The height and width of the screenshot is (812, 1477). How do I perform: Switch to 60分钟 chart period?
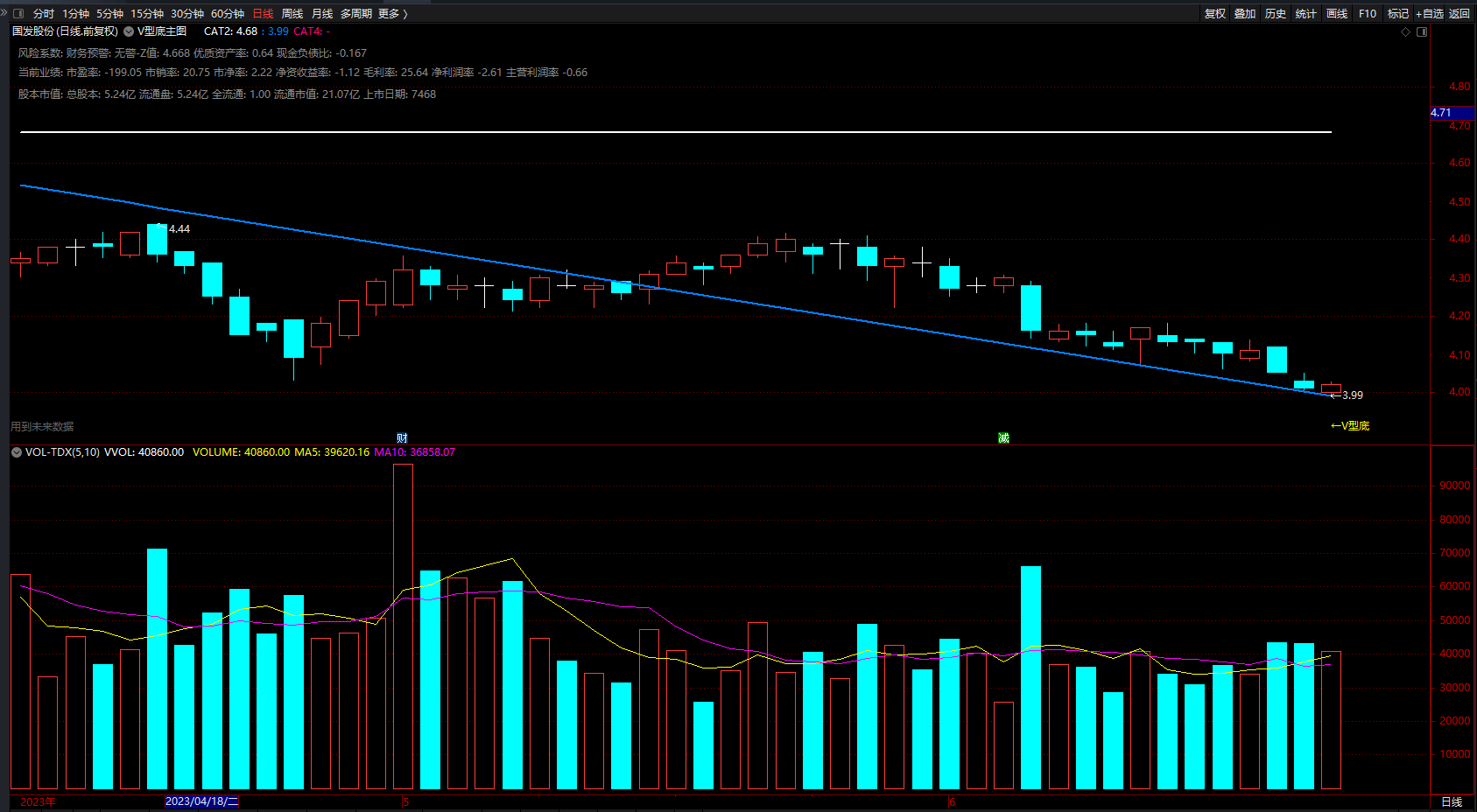click(228, 13)
